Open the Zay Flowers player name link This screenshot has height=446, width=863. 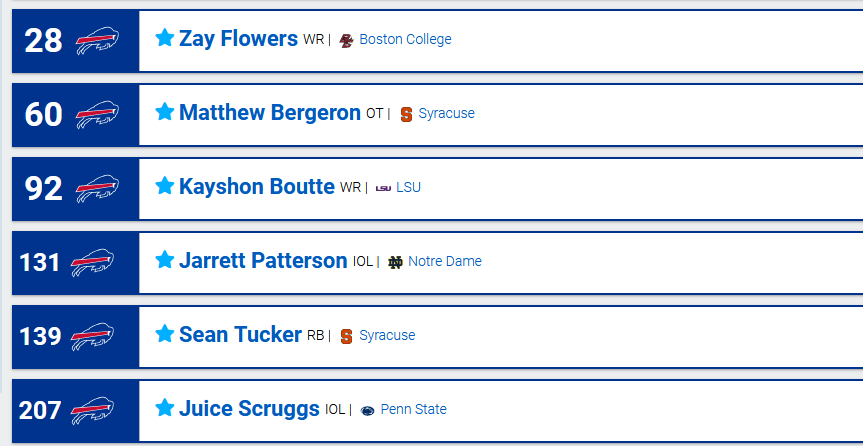(238, 39)
